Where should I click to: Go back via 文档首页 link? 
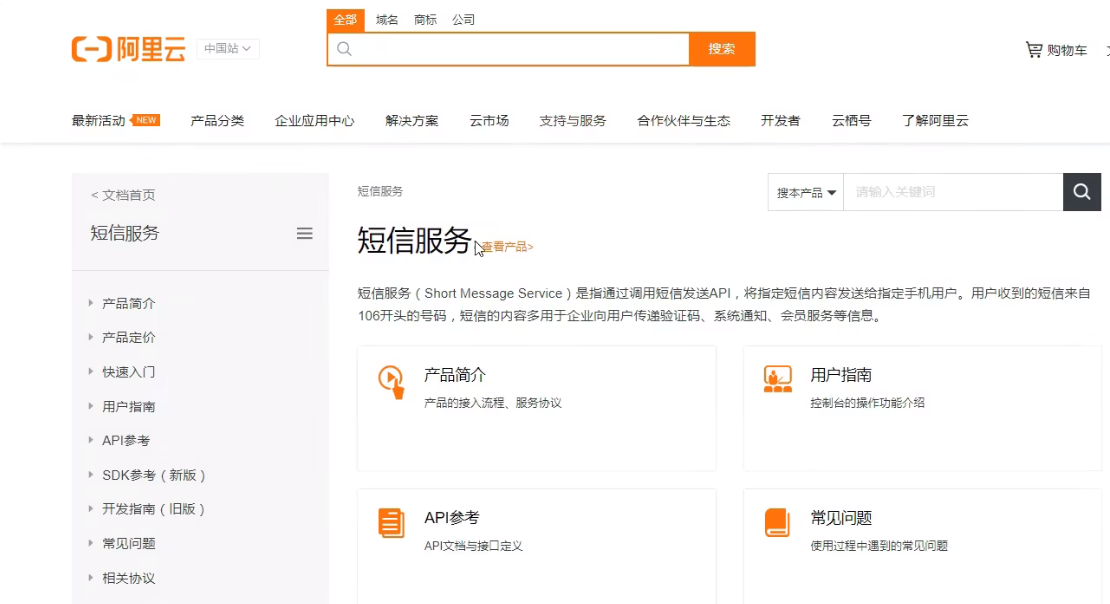tap(123, 195)
